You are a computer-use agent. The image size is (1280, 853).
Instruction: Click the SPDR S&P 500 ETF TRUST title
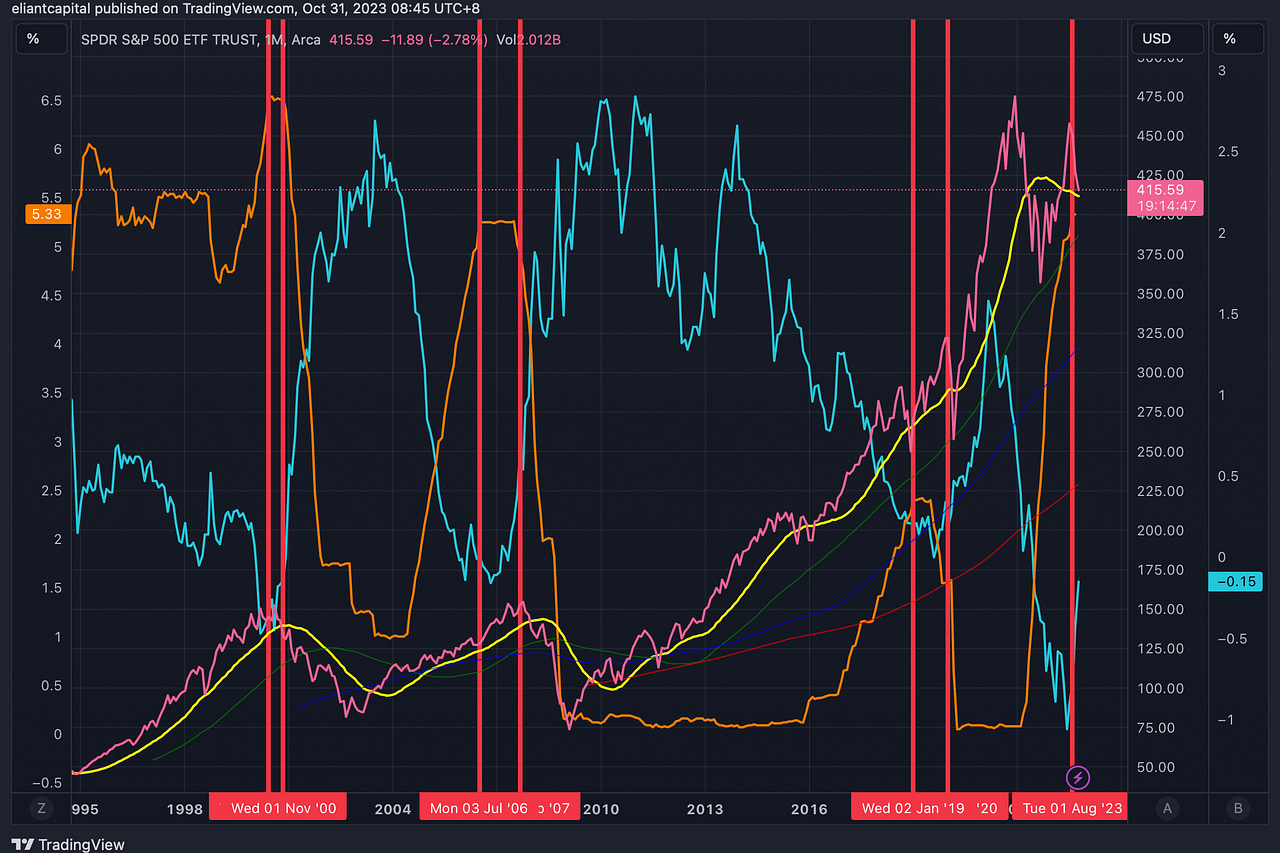169,40
